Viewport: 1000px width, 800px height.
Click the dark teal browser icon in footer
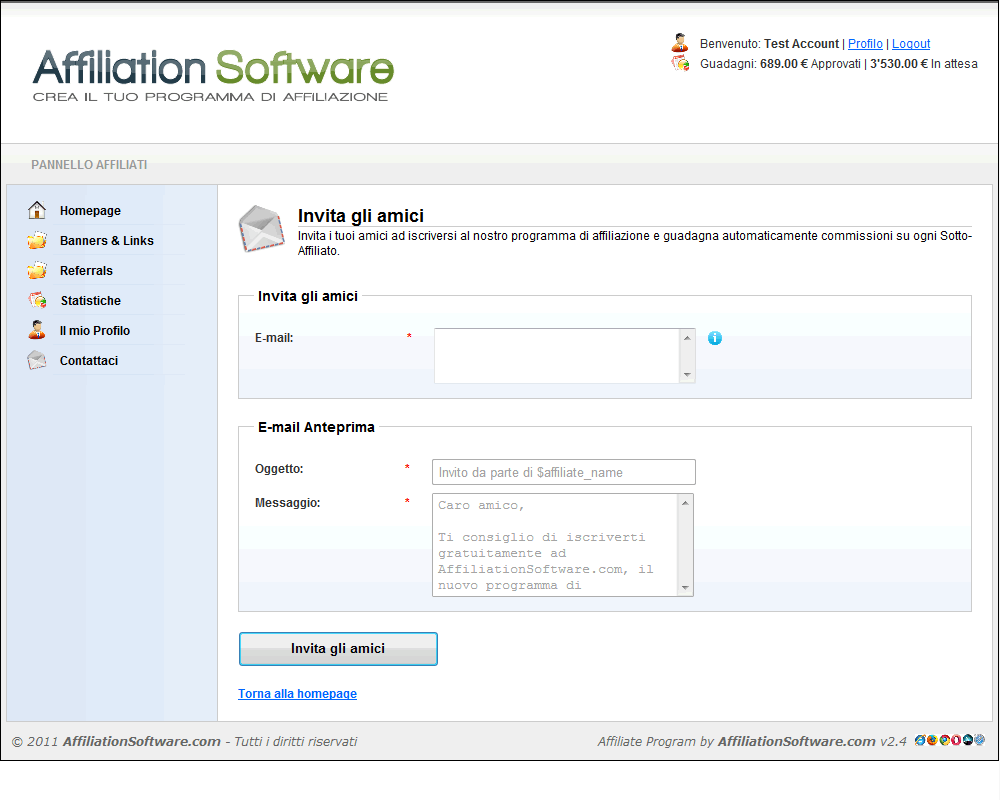coord(968,740)
